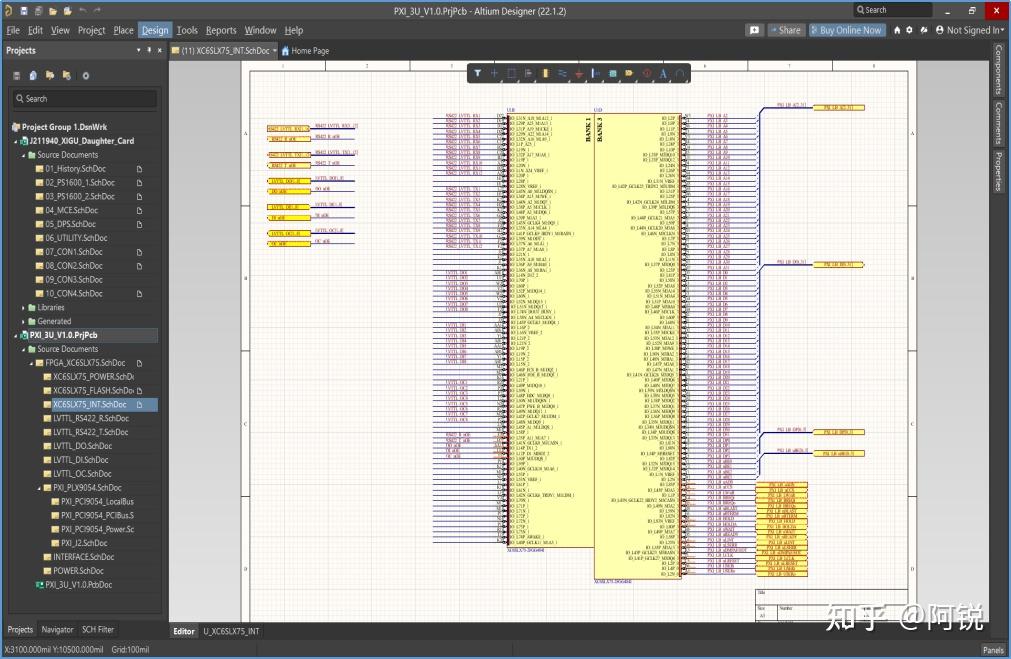Open LVTTL_DO.SchDoc in the project tree
Screen dimensions: 1011x659
click(82, 446)
